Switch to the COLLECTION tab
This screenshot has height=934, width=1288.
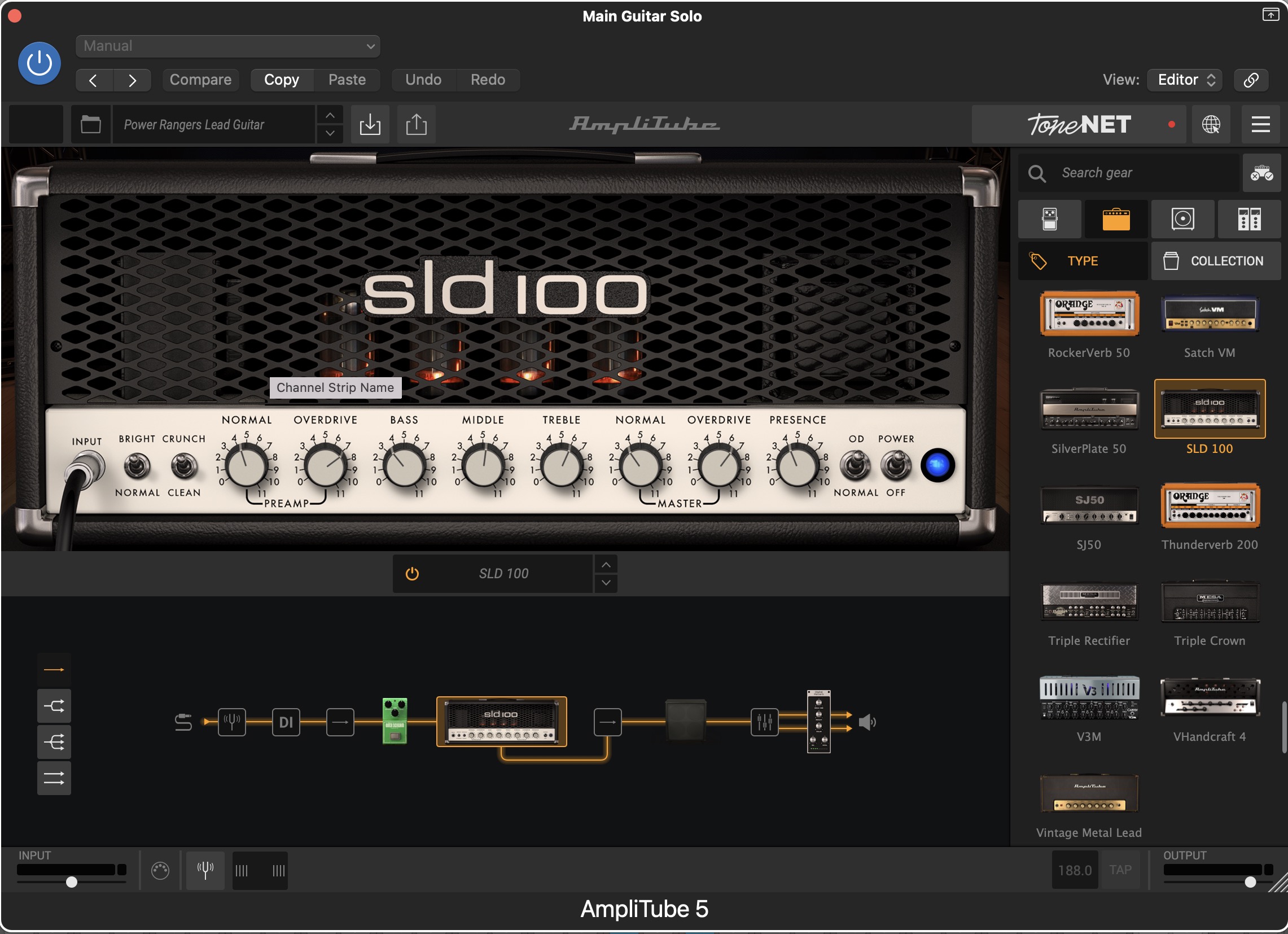[1215, 261]
